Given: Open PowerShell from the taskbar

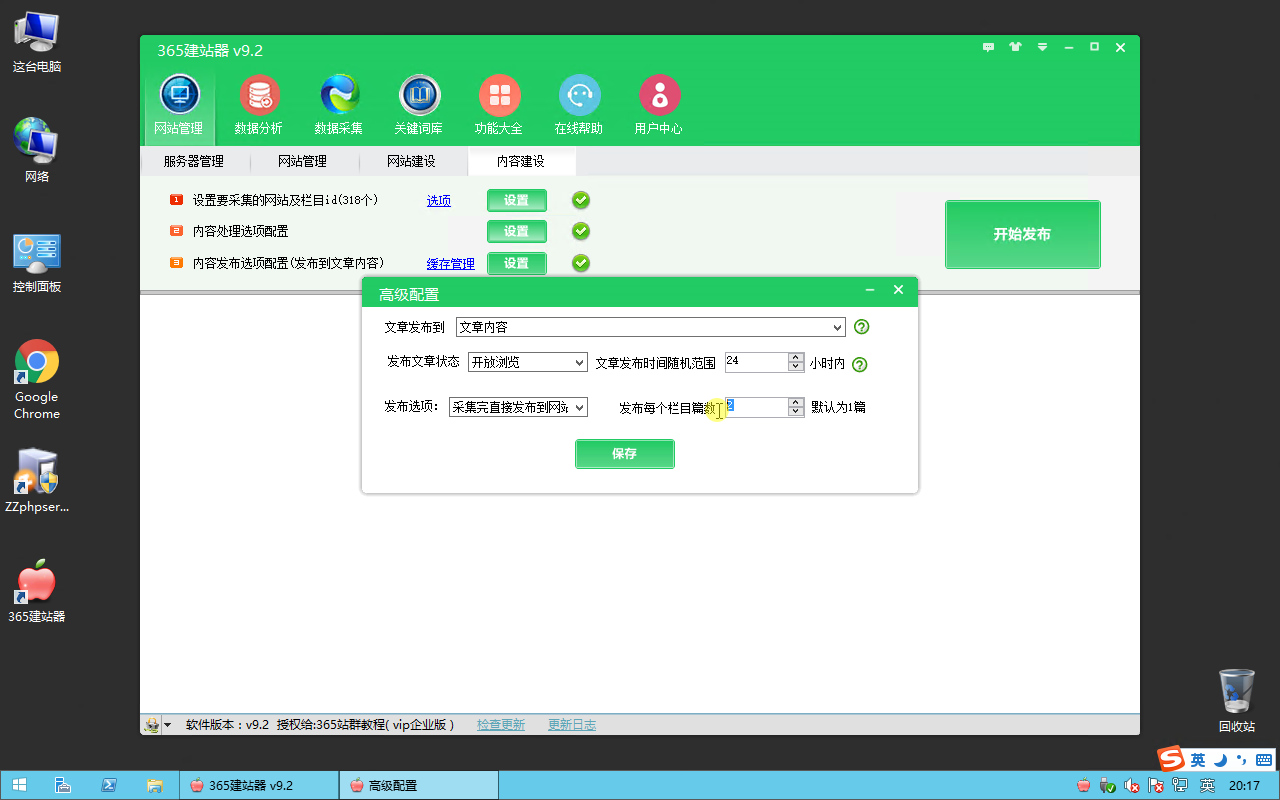Looking at the screenshot, I should coord(109,785).
